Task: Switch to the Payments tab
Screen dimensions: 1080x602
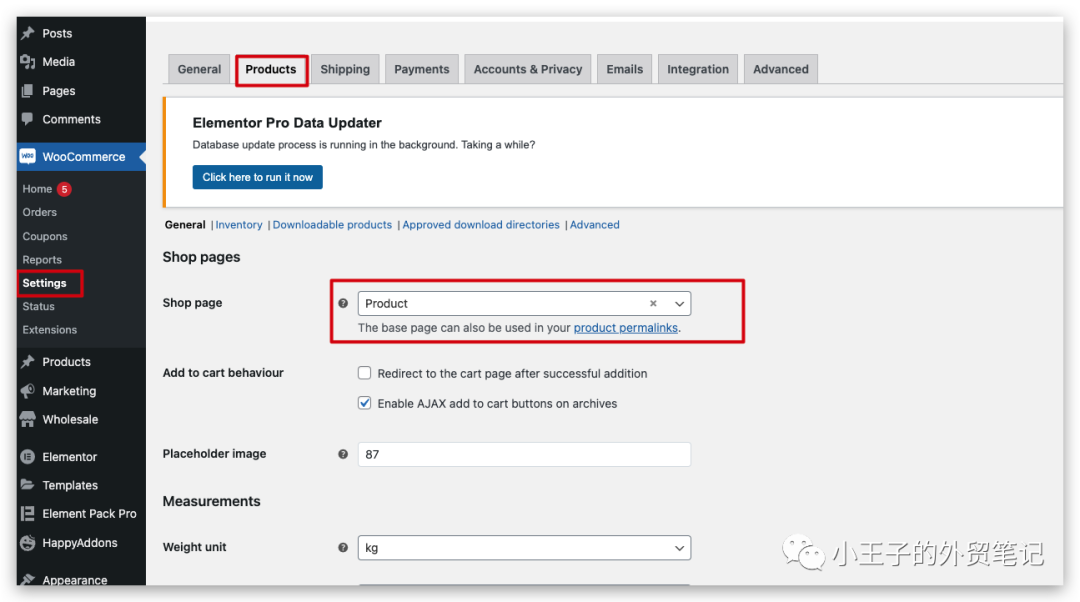Action: pyautogui.click(x=422, y=69)
